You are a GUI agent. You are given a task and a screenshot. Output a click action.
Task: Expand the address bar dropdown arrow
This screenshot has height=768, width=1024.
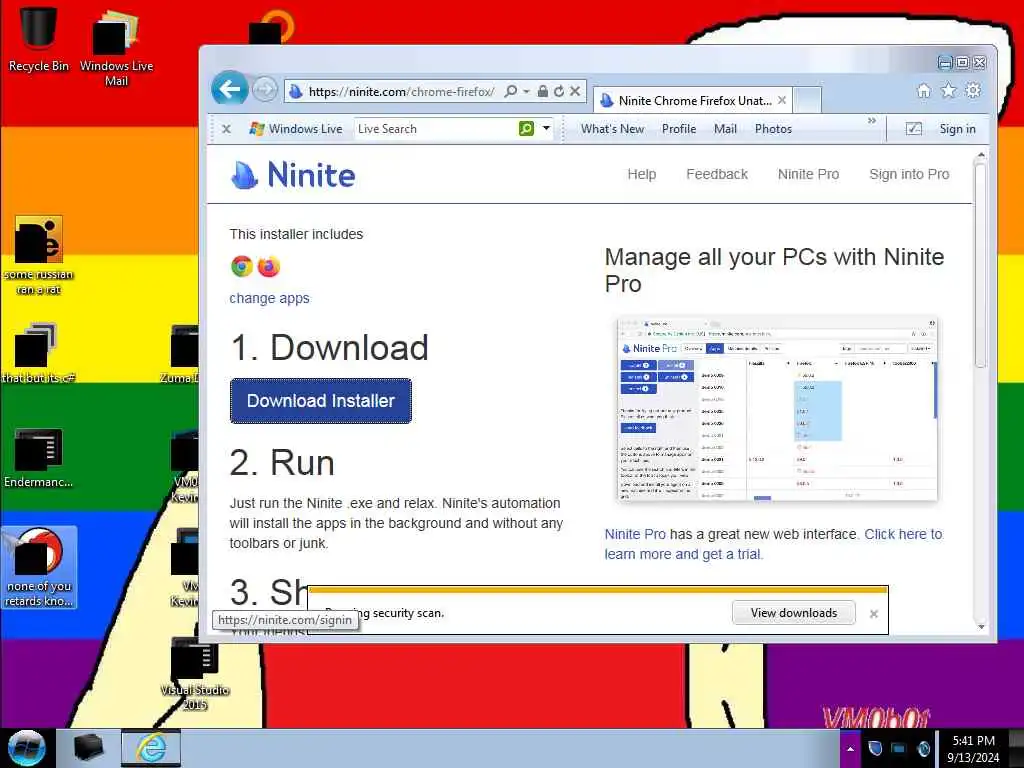coord(526,91)
